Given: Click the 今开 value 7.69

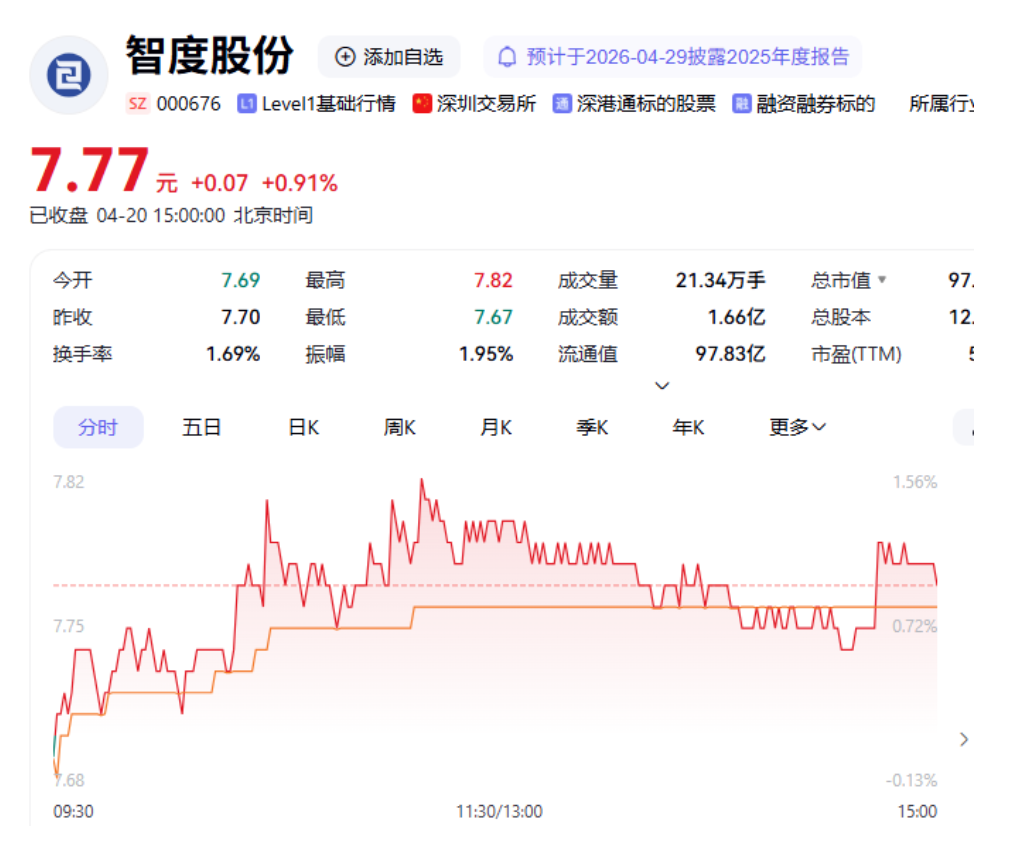Looking at the screenshot, I should 241,280.
